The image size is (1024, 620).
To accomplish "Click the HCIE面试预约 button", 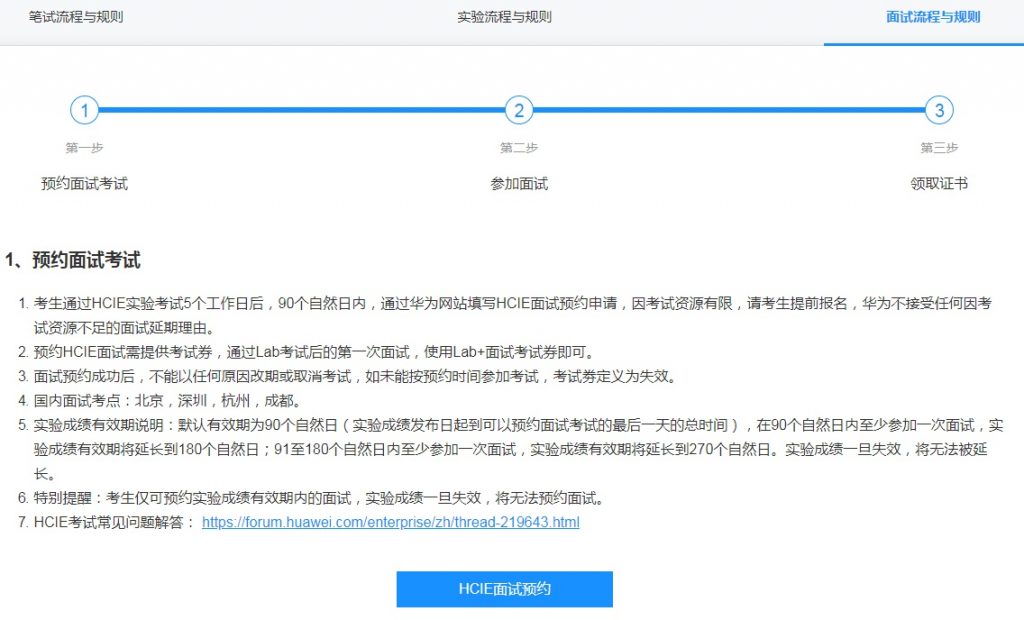I will point(504,589).
